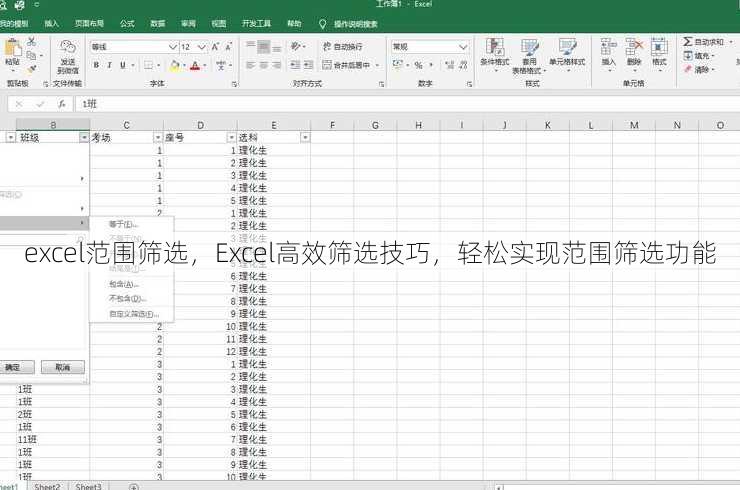Toggle Middle Align icon
The image size is (740, 490).
click(x=264, y=46)
